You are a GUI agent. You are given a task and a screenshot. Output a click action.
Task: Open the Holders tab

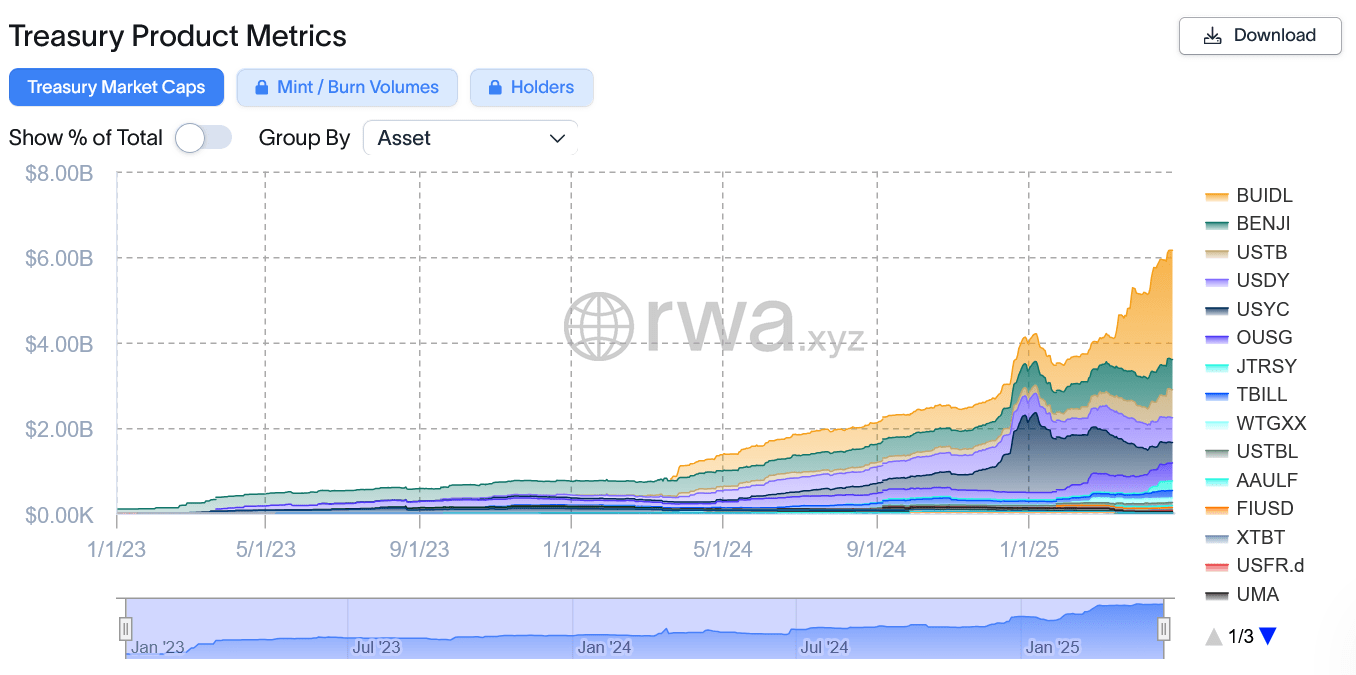click(x=531, y=88)
